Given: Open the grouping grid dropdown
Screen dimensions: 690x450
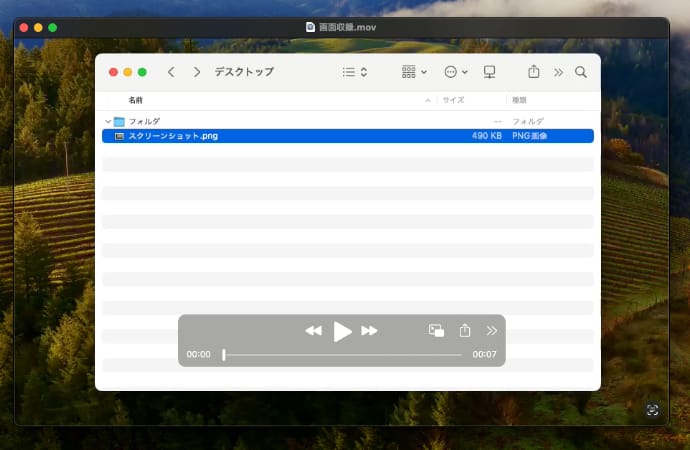Looking at the screenshot, I should (413, 72).
